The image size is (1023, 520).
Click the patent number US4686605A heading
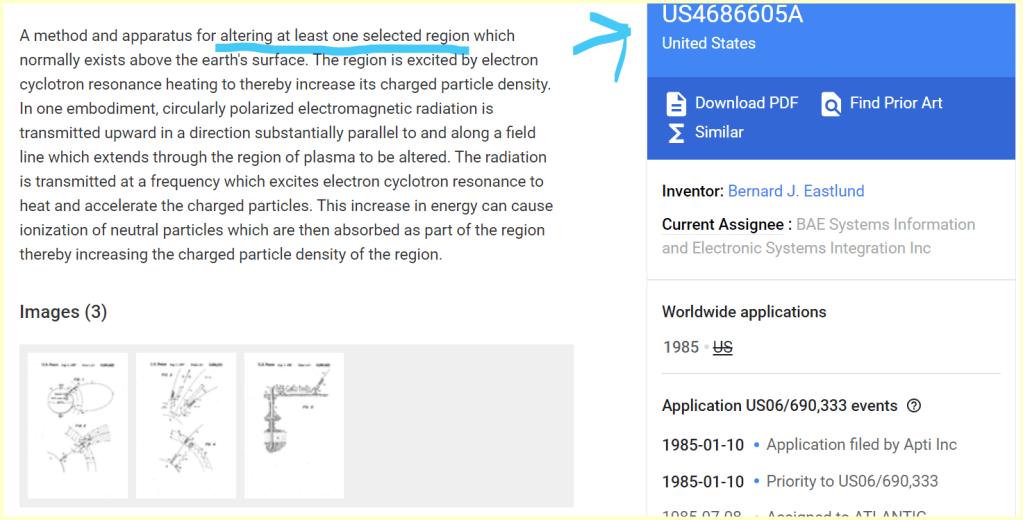tap(732, 15)
